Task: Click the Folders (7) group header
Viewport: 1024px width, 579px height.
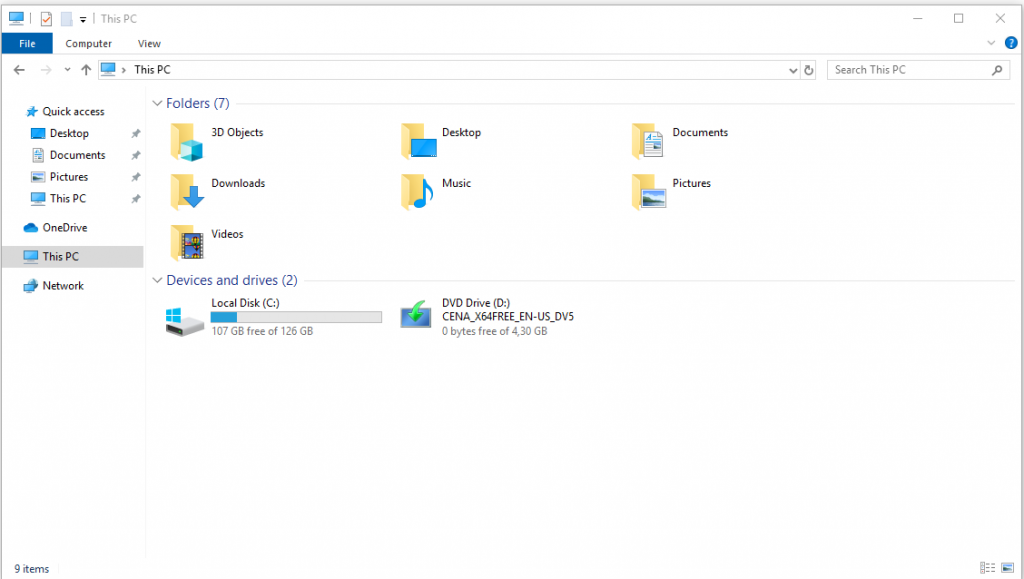Action: tap(197, 103)
